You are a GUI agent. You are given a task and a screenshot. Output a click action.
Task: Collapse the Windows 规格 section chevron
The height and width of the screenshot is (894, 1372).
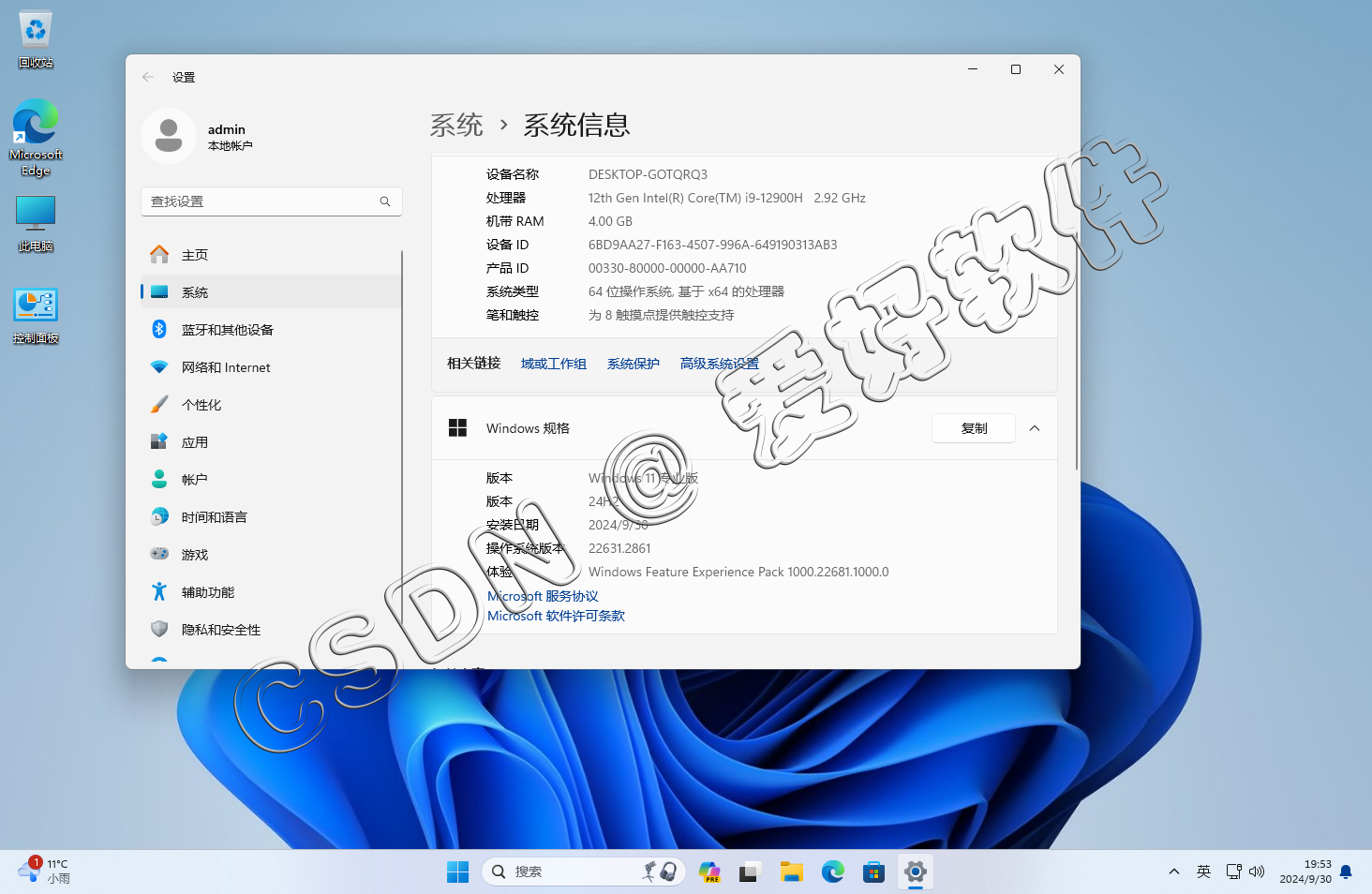[x=1035, y=428]
